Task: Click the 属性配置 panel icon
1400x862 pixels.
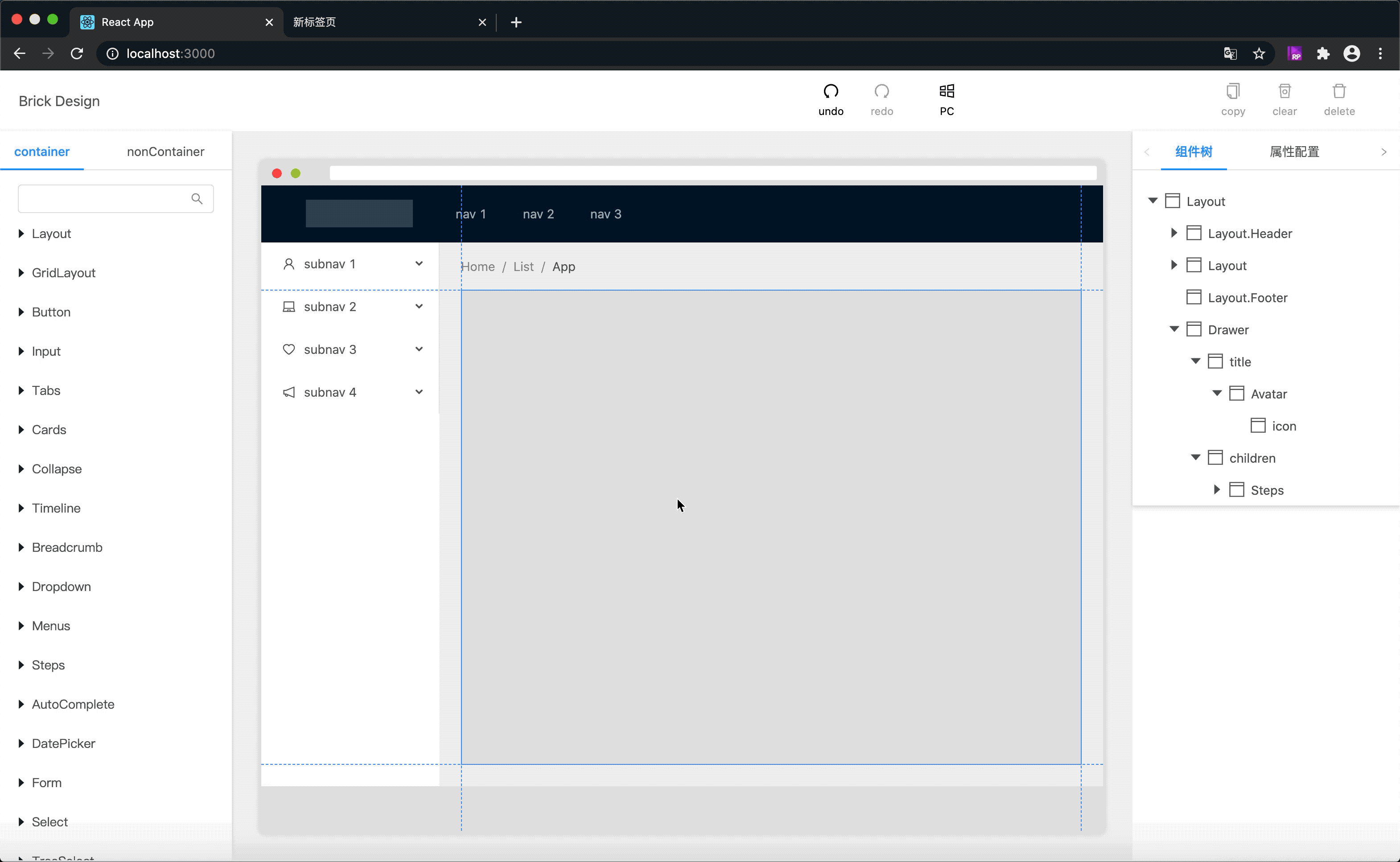Action: [x=1295, y=151]
